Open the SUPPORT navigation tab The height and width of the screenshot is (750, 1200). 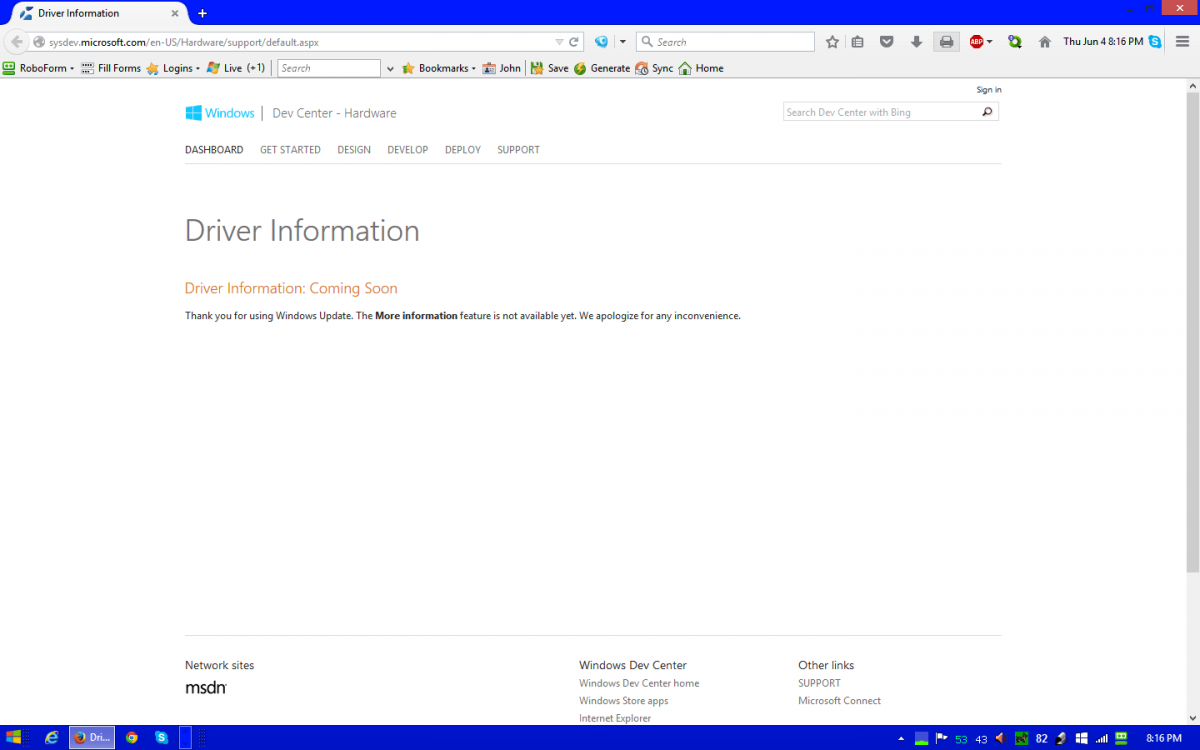(x=518, y=150)
